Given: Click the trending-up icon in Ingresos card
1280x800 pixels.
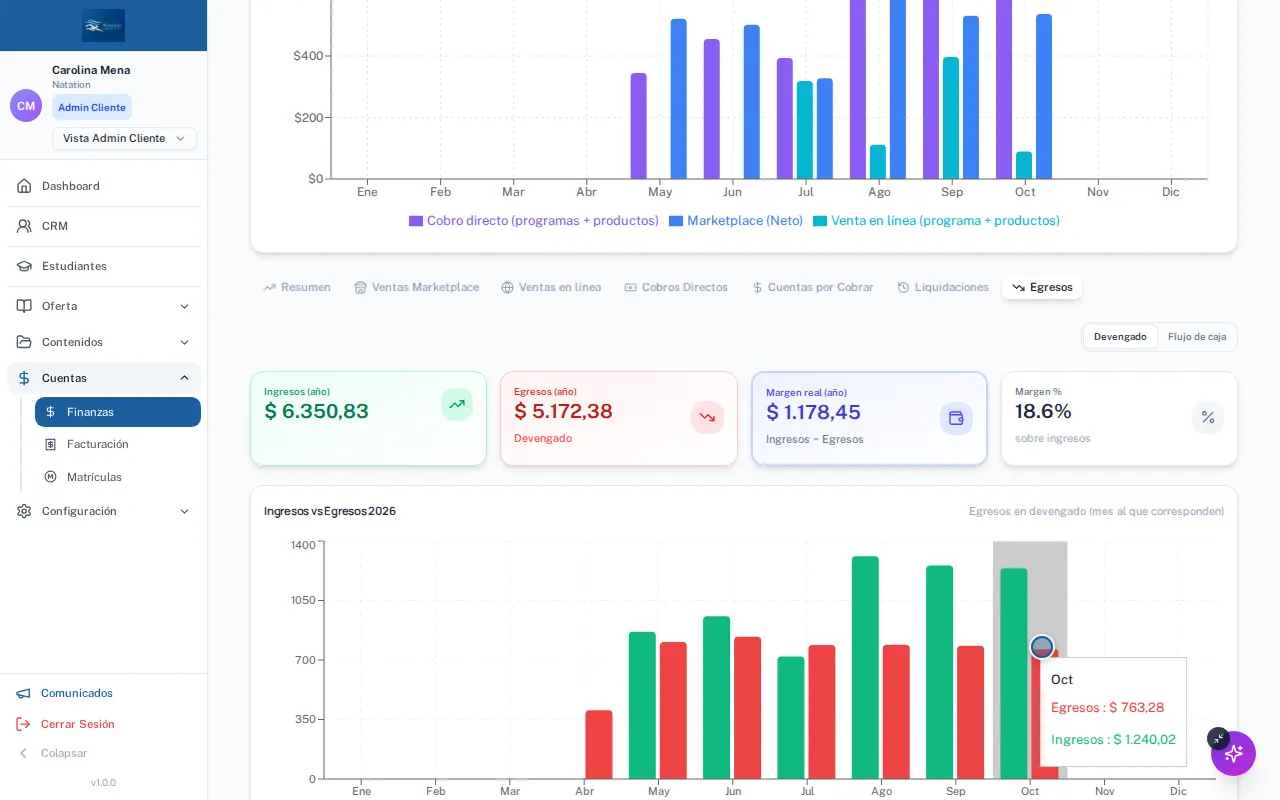Looking at the screenshot, I should pyautogui.click(x=457, y=404).
